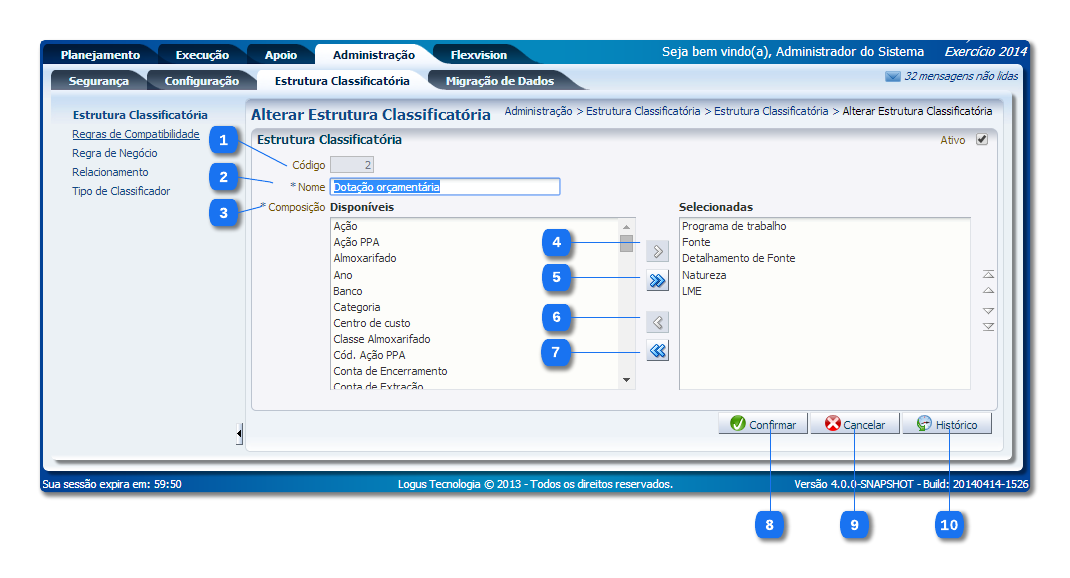Viewport: 1070px width, 578px height.
Task: Switch to the Migração de Dados tab
Action: [499, 81]
